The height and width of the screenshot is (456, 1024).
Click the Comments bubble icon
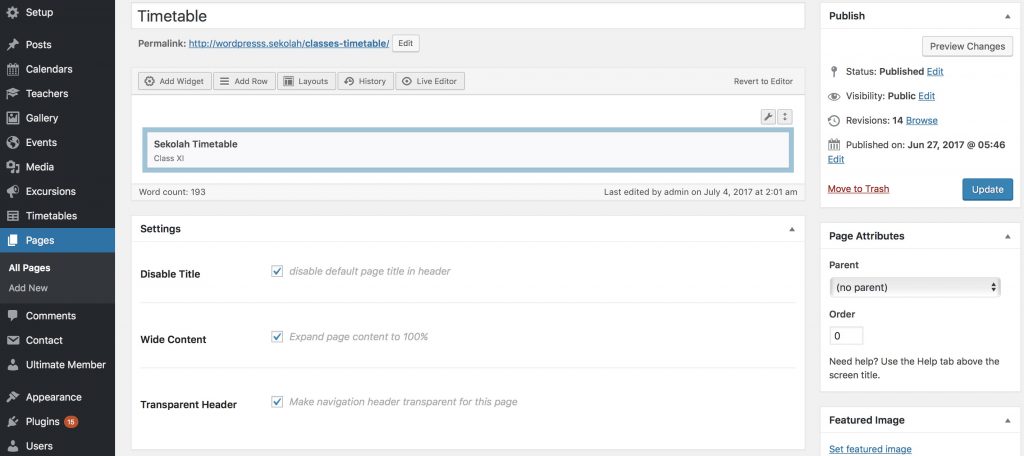click(x=12, y=316)
